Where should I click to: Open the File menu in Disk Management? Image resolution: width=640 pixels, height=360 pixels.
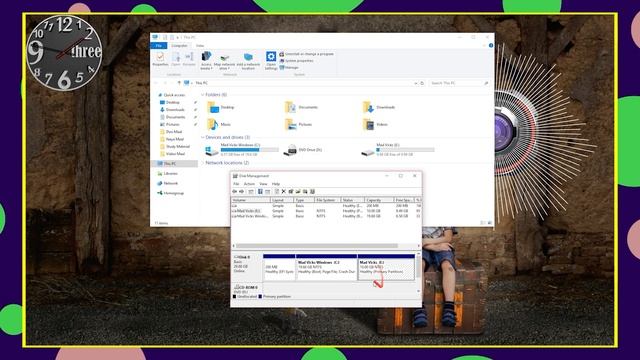(236, 184)
